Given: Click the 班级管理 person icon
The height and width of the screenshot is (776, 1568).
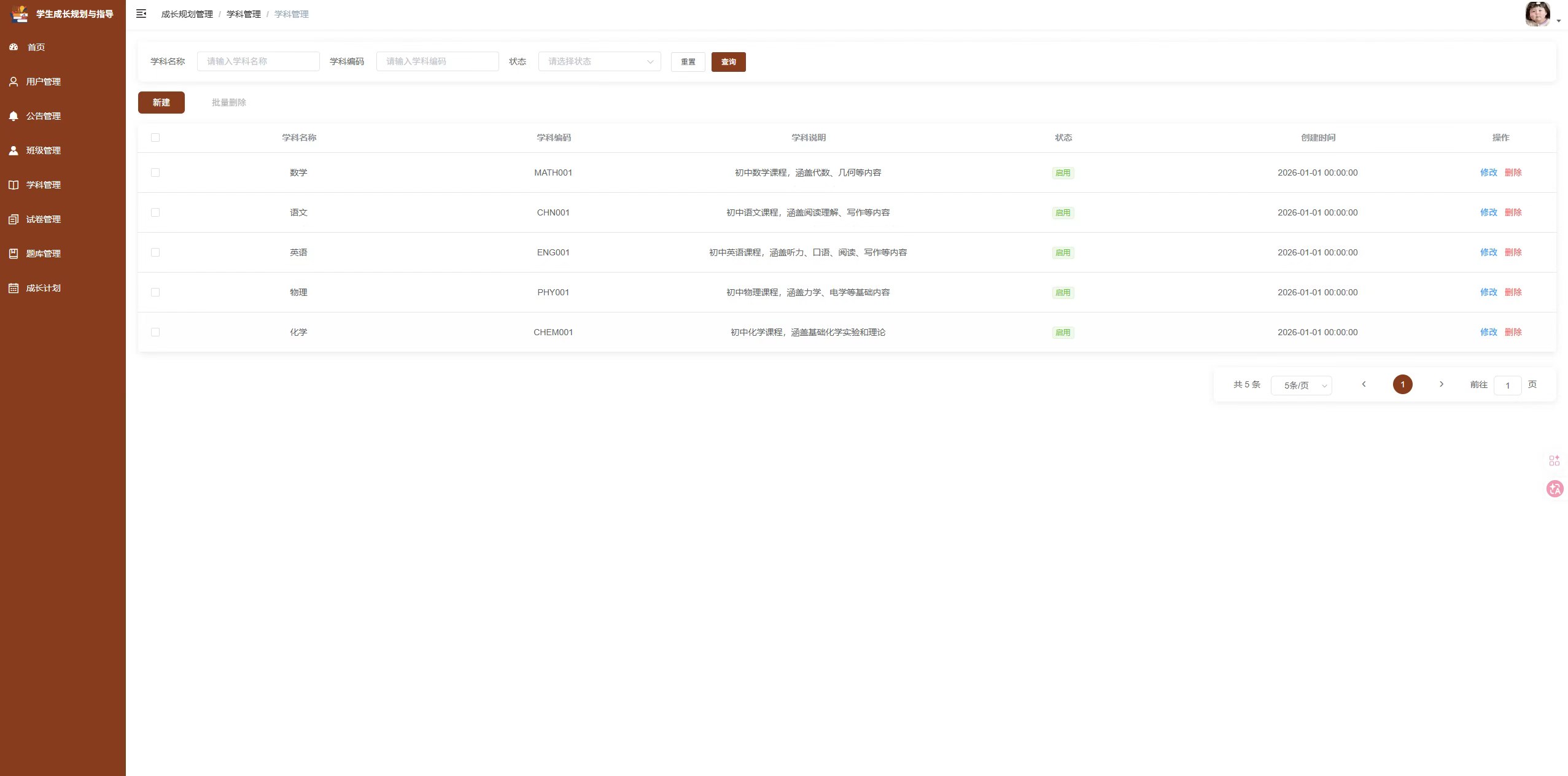Looking at the screenshot, I should point(14,150).
